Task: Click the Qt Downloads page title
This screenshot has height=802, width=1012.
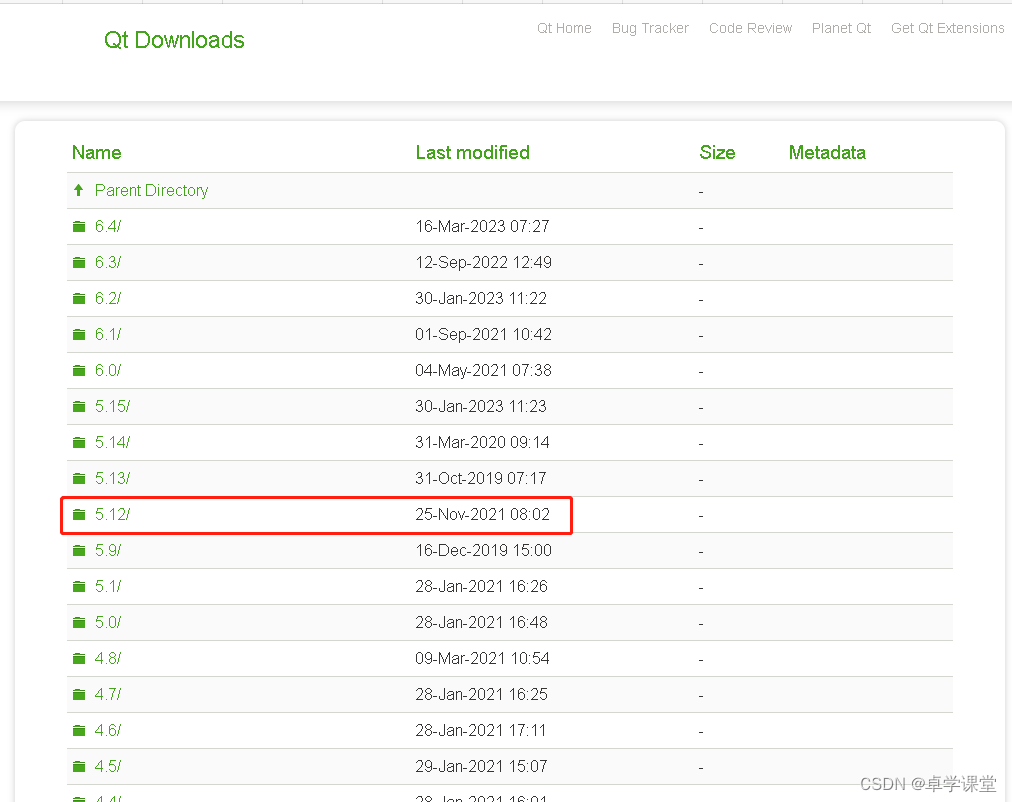Action: click(x=174, y=40)
